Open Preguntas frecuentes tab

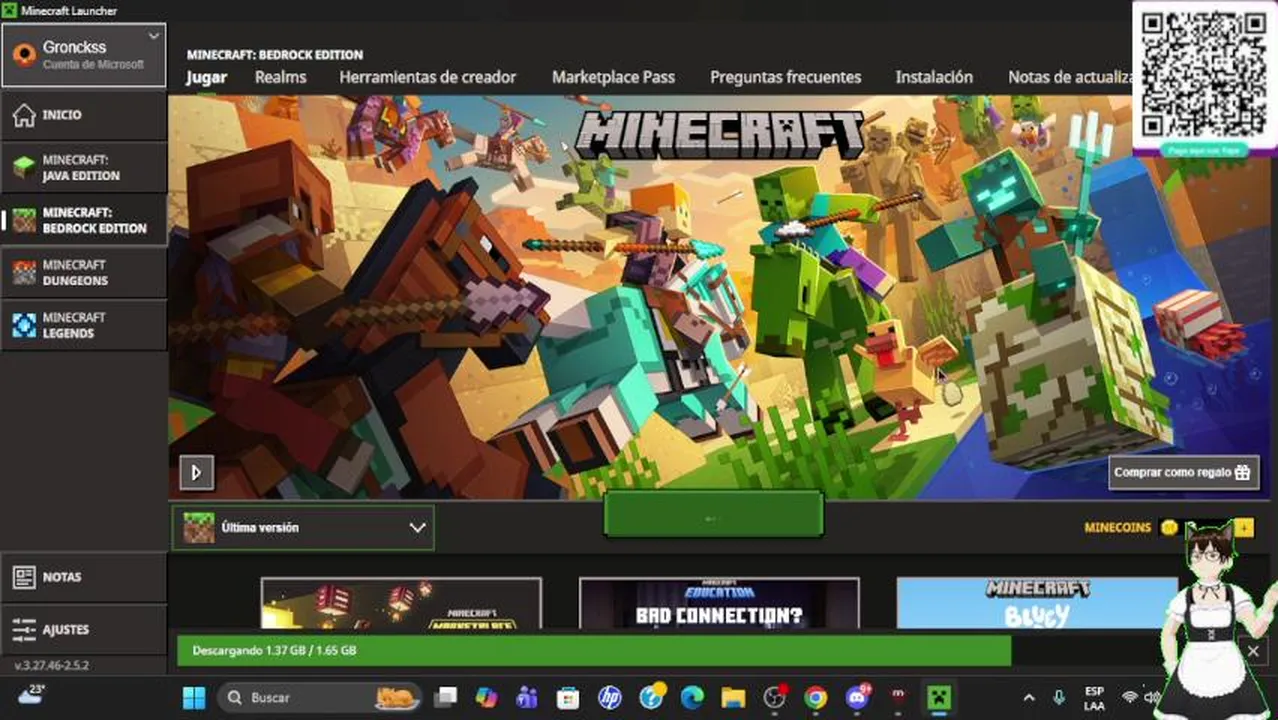(785, 77)
